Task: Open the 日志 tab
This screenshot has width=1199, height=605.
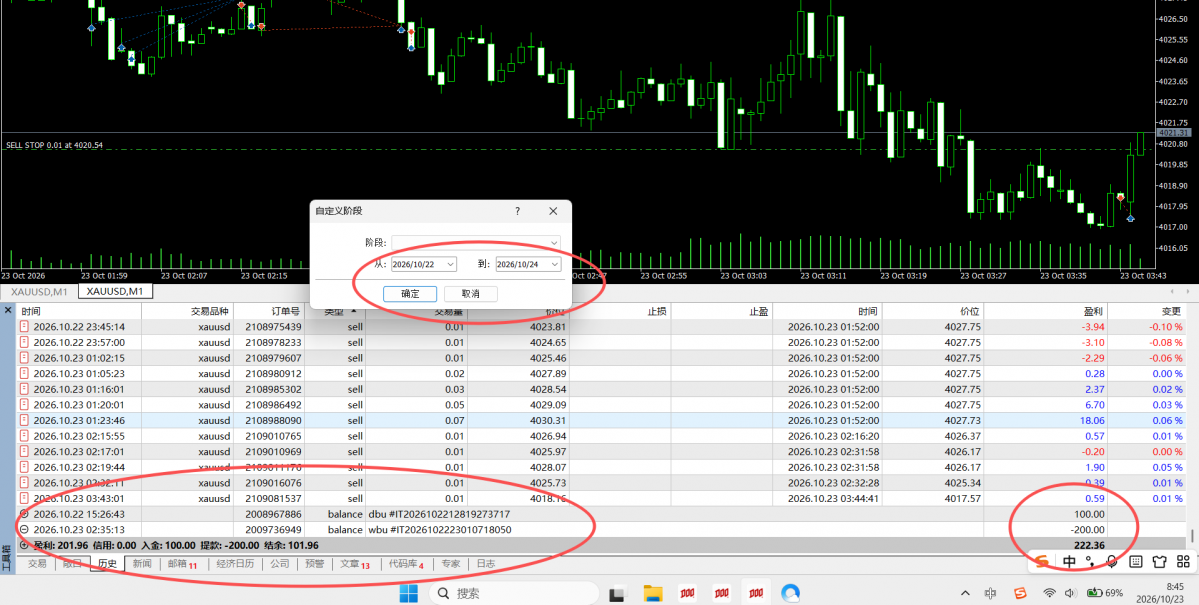Action: pos(486,564)
